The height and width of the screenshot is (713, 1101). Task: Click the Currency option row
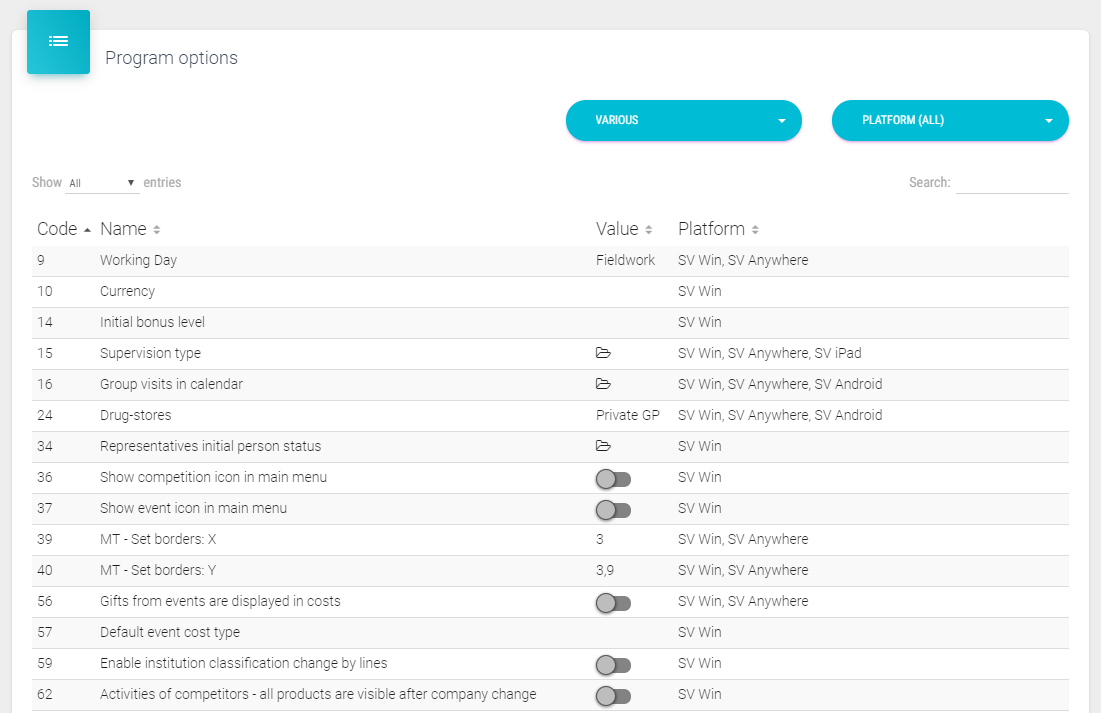(x=127, y=291)
